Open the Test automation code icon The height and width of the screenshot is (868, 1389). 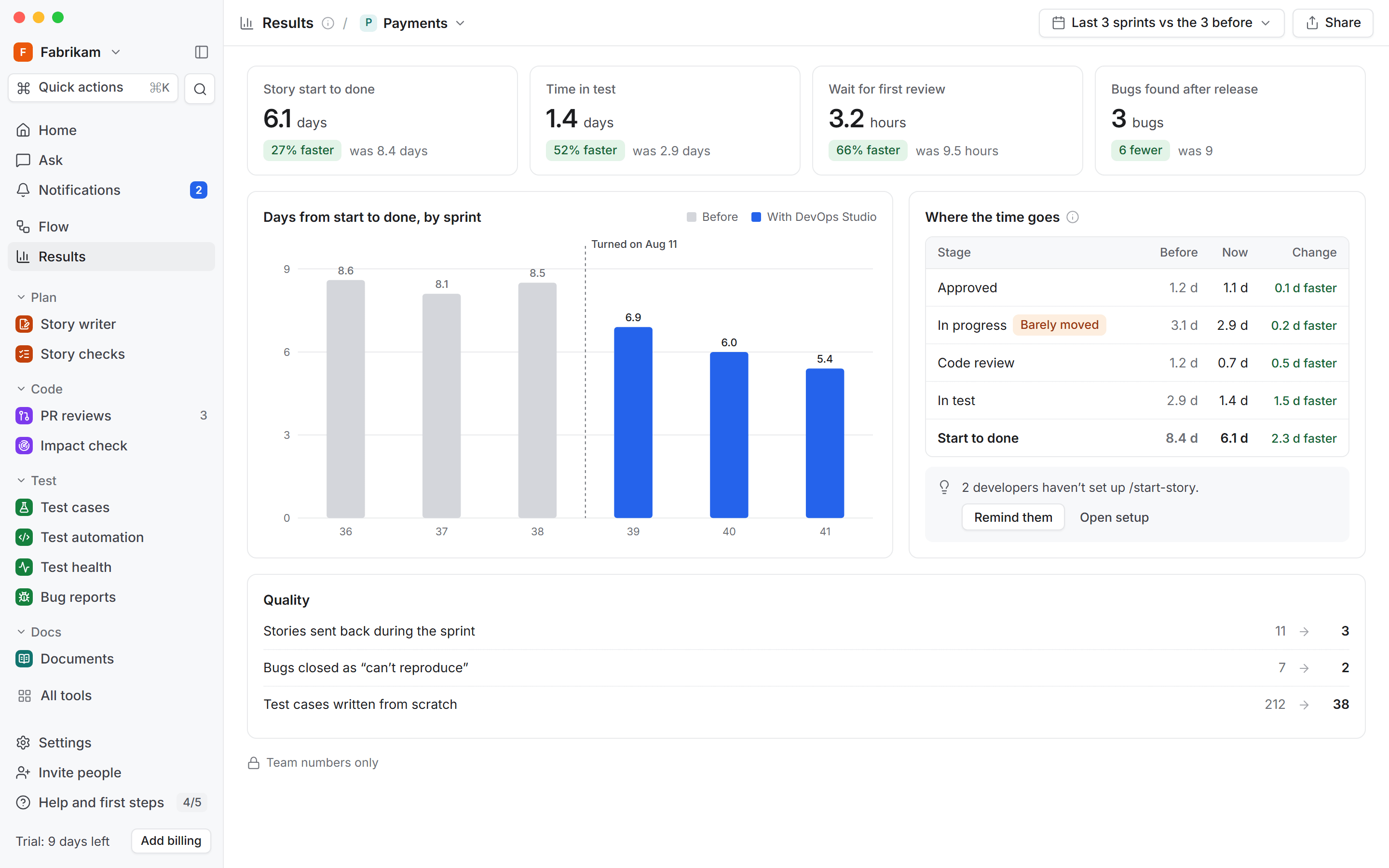pyautogui.click(x=24, y=537)
